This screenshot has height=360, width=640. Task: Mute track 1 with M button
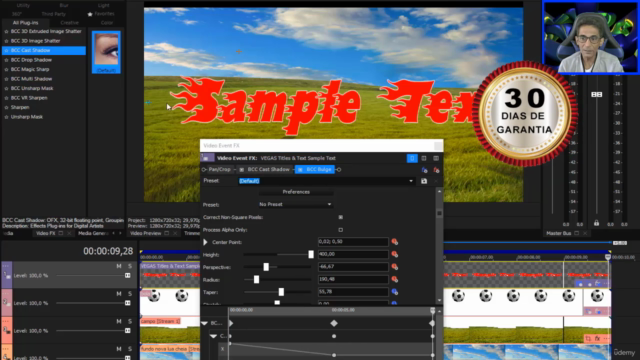pyautogui.click(x=119, y=266)
